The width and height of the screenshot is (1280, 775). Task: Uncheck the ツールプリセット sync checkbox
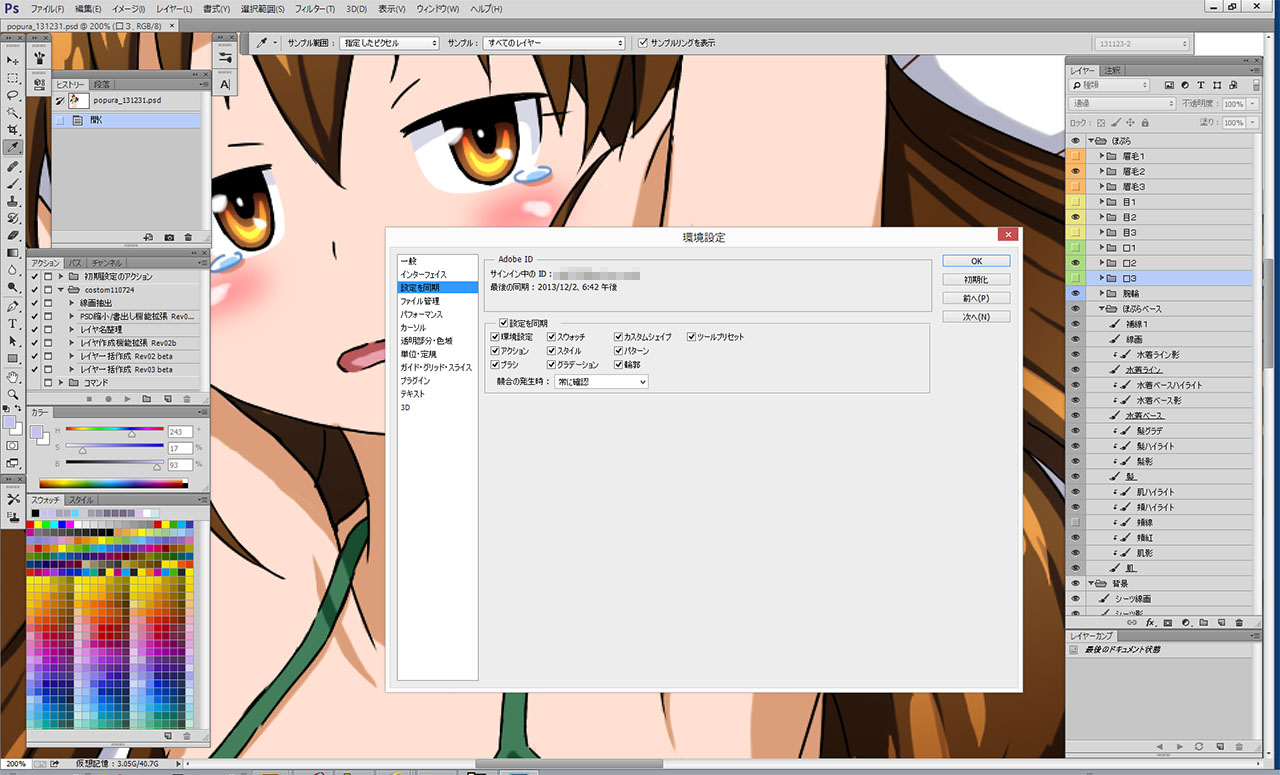[691, 337]
